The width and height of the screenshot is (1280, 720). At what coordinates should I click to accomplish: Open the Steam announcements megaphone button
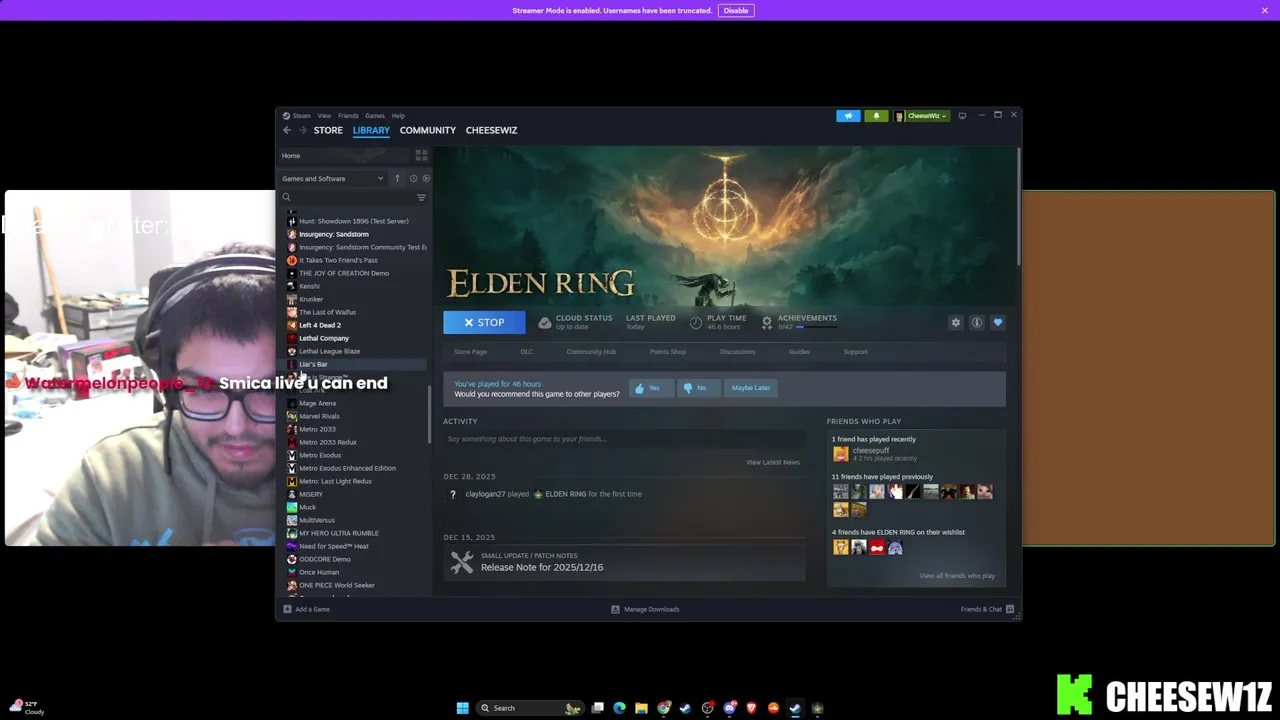[848, 116]
